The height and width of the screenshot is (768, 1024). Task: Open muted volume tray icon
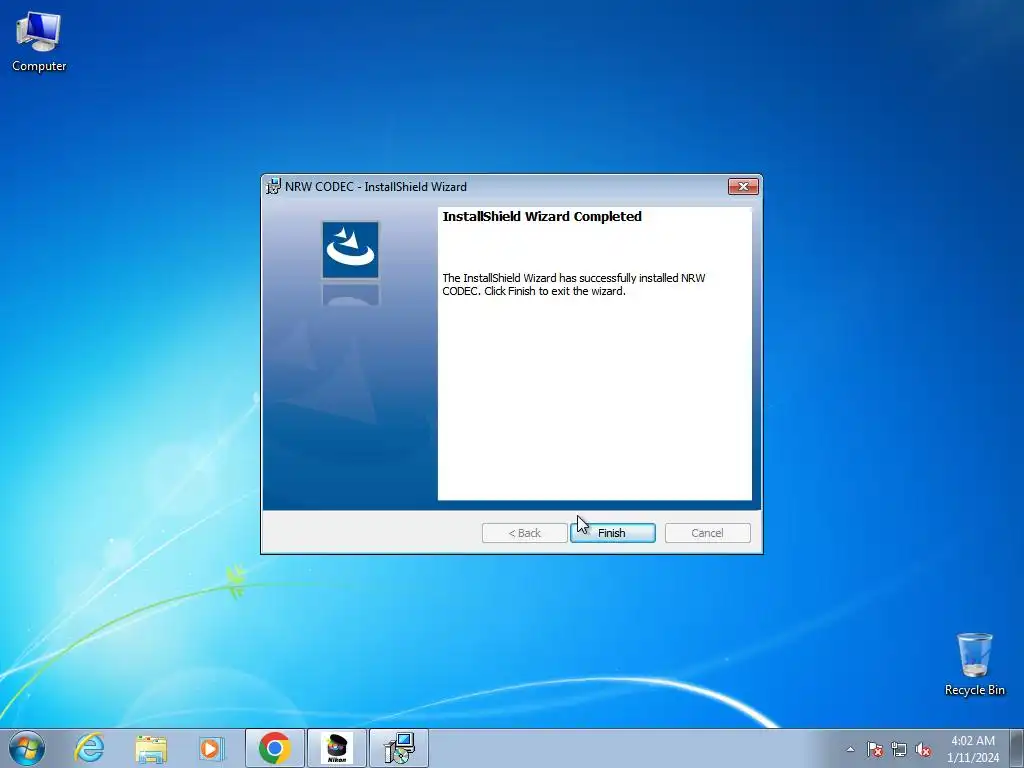pyautogui.click(x=923, y=750)
